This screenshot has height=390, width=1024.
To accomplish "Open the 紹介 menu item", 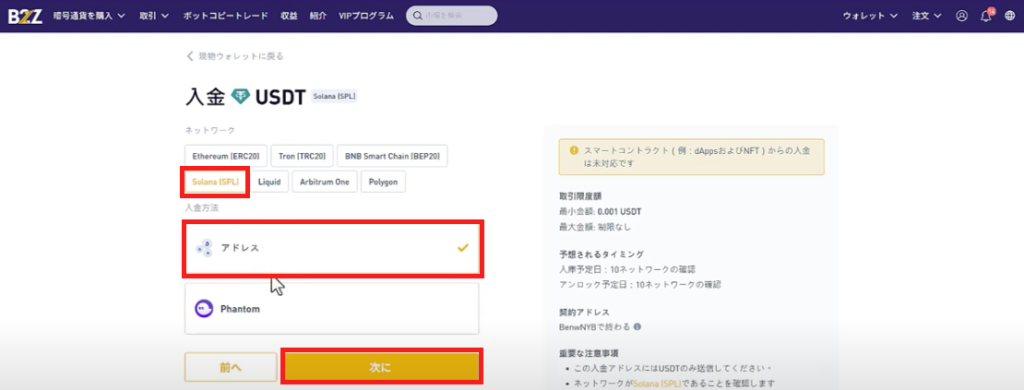I will (318, 16).
